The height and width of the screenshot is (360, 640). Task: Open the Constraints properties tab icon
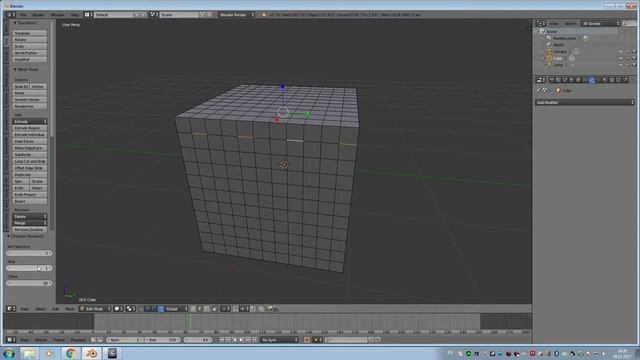point(585,80)
